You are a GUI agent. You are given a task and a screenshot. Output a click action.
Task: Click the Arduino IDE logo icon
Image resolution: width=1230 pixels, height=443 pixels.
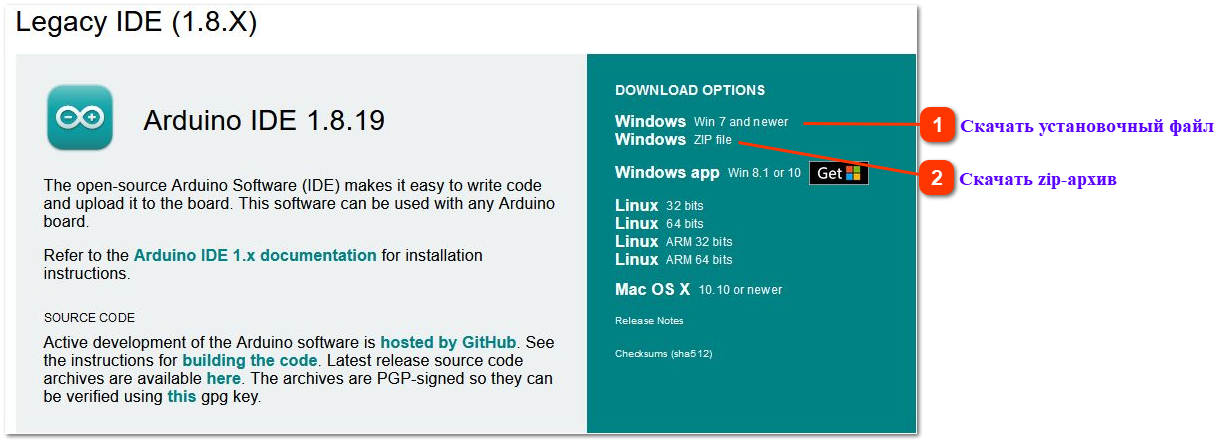(x=80, y=118)
